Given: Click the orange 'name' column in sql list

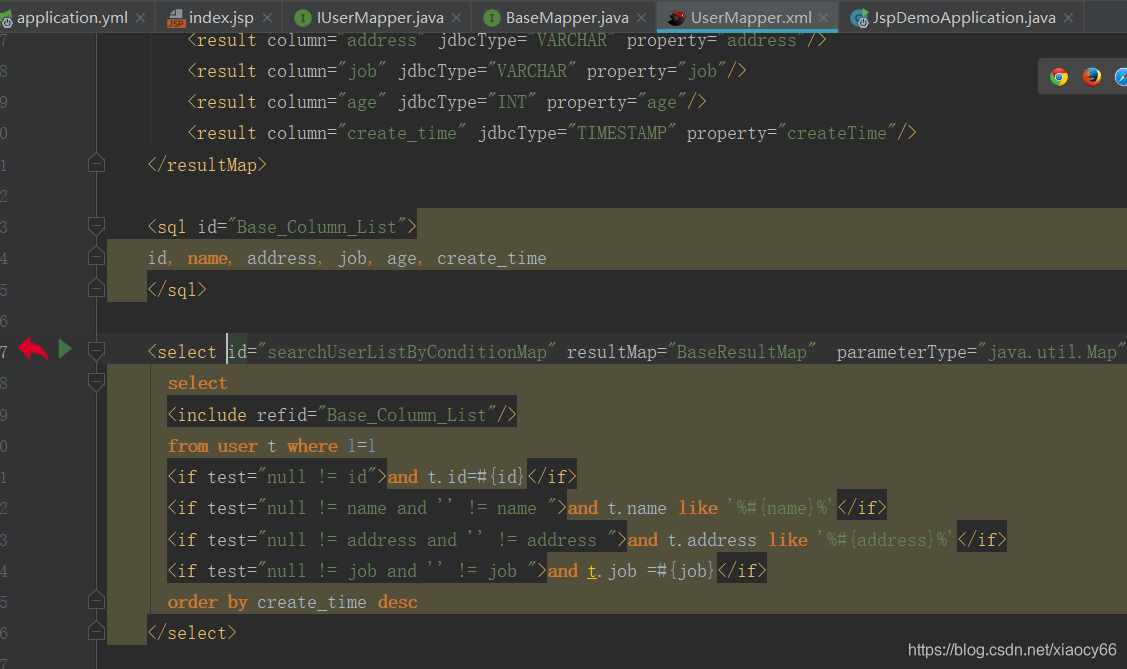Looking at the screenshot, I should click(208, 258).
